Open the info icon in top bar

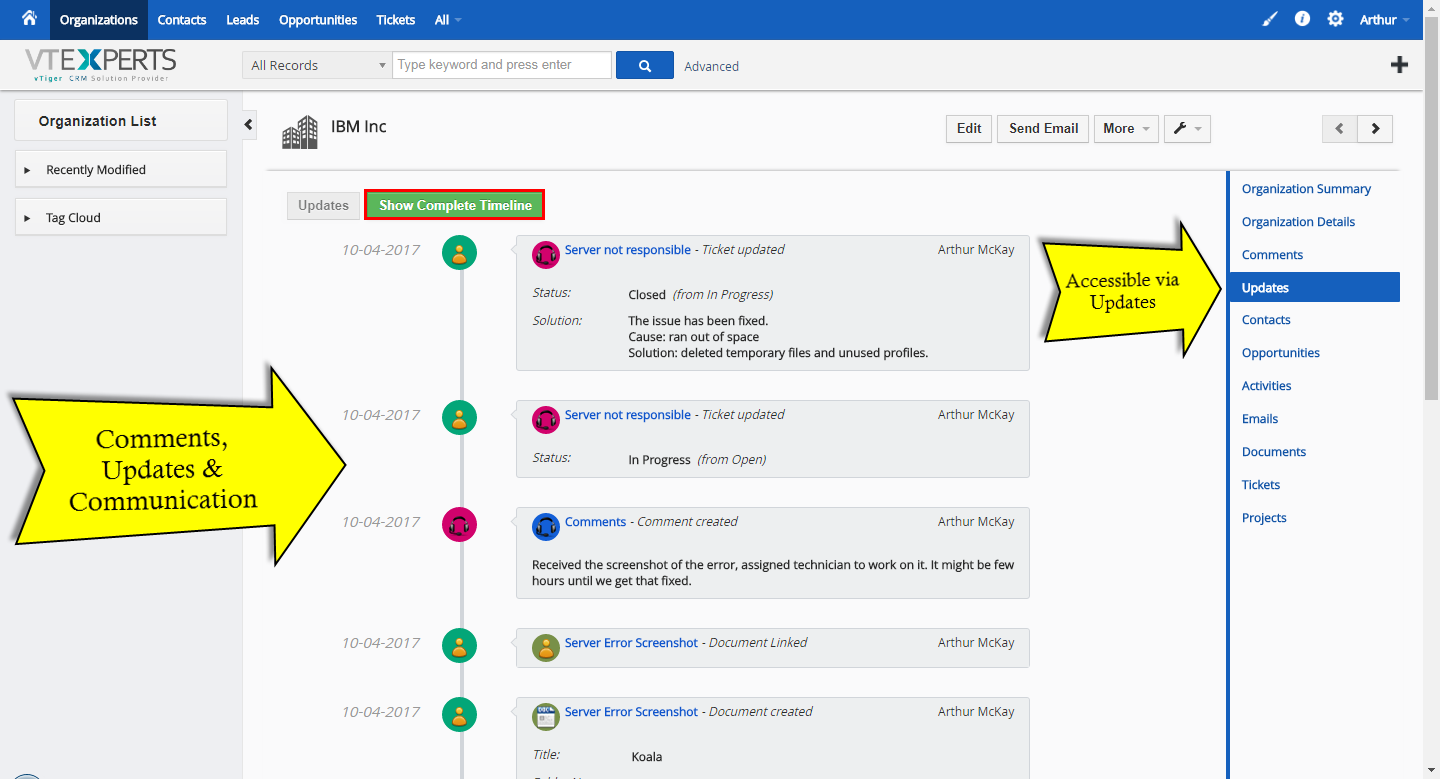point(1302,19)
